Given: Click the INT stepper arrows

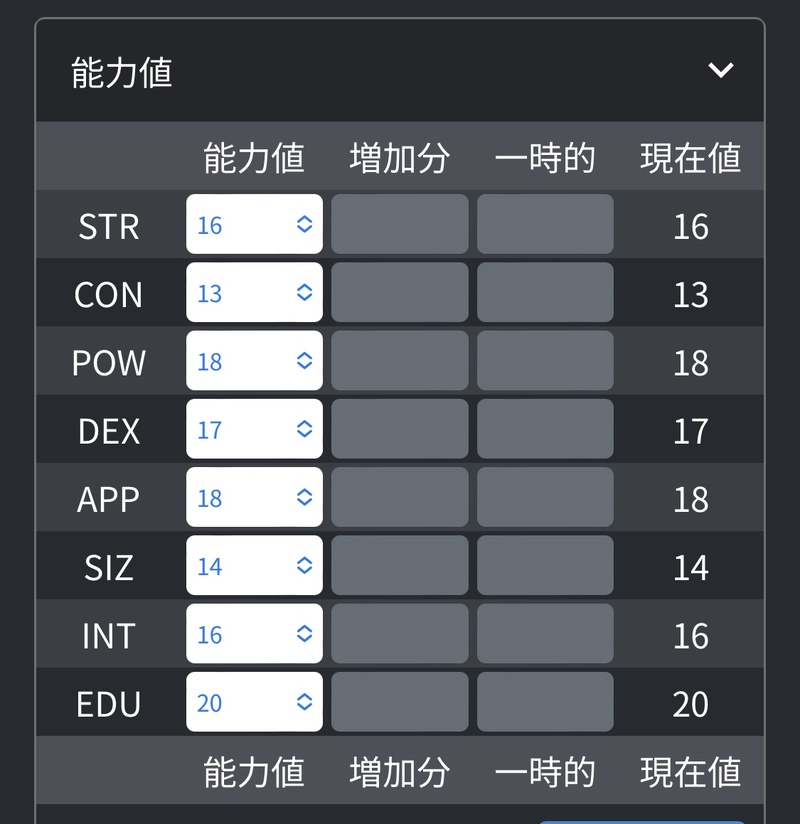Looking at the screenshot, I should coord(304,634).
